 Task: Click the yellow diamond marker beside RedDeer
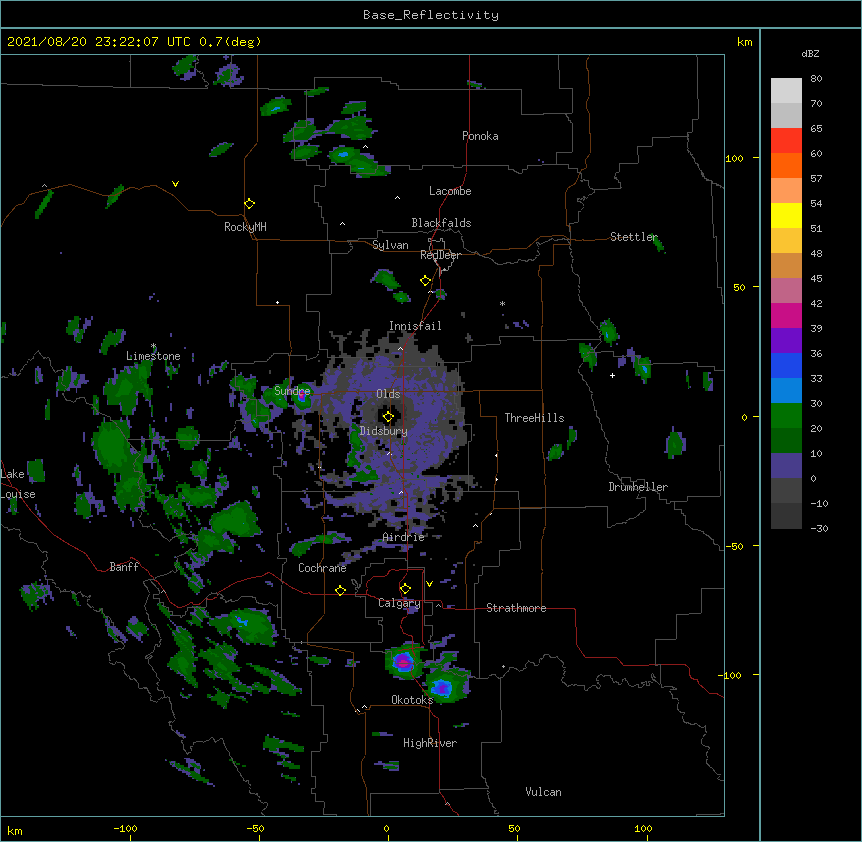(x=425, y=281)
